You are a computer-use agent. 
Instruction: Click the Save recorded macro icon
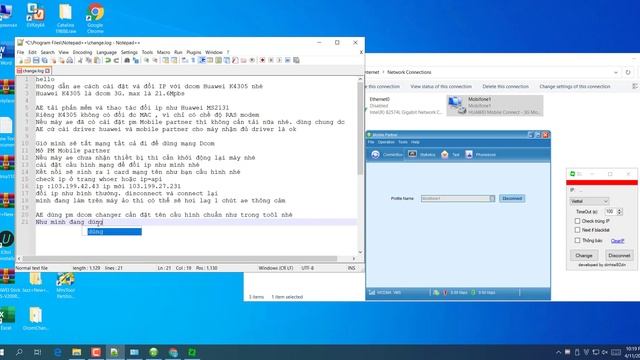click(296, 60)
